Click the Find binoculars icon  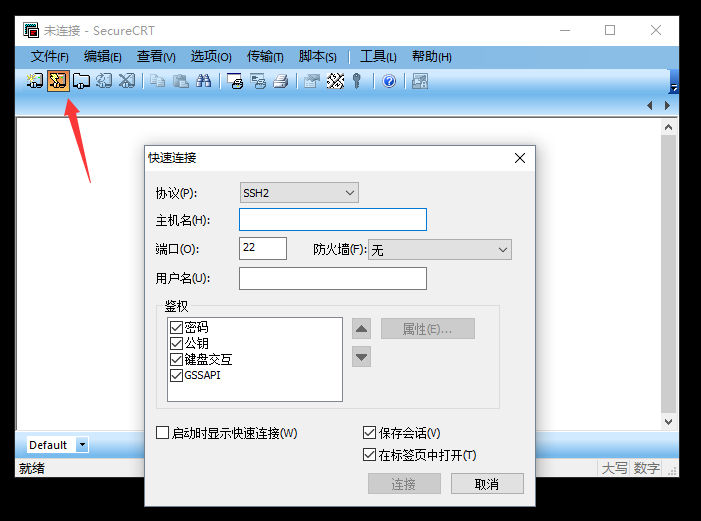tap(203, 81)
